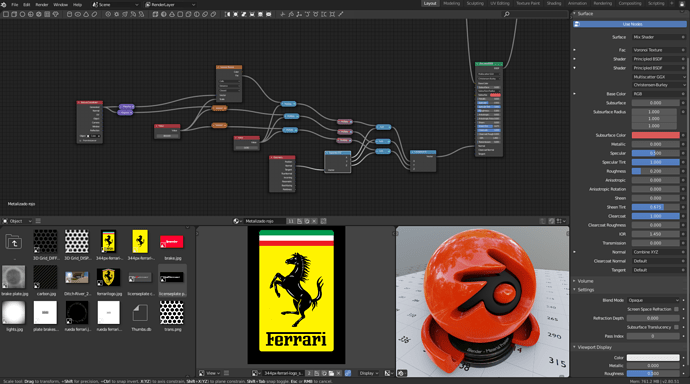
Task: Click the cube primitive icon in top toolbar
Action: (x=14, y=14)
